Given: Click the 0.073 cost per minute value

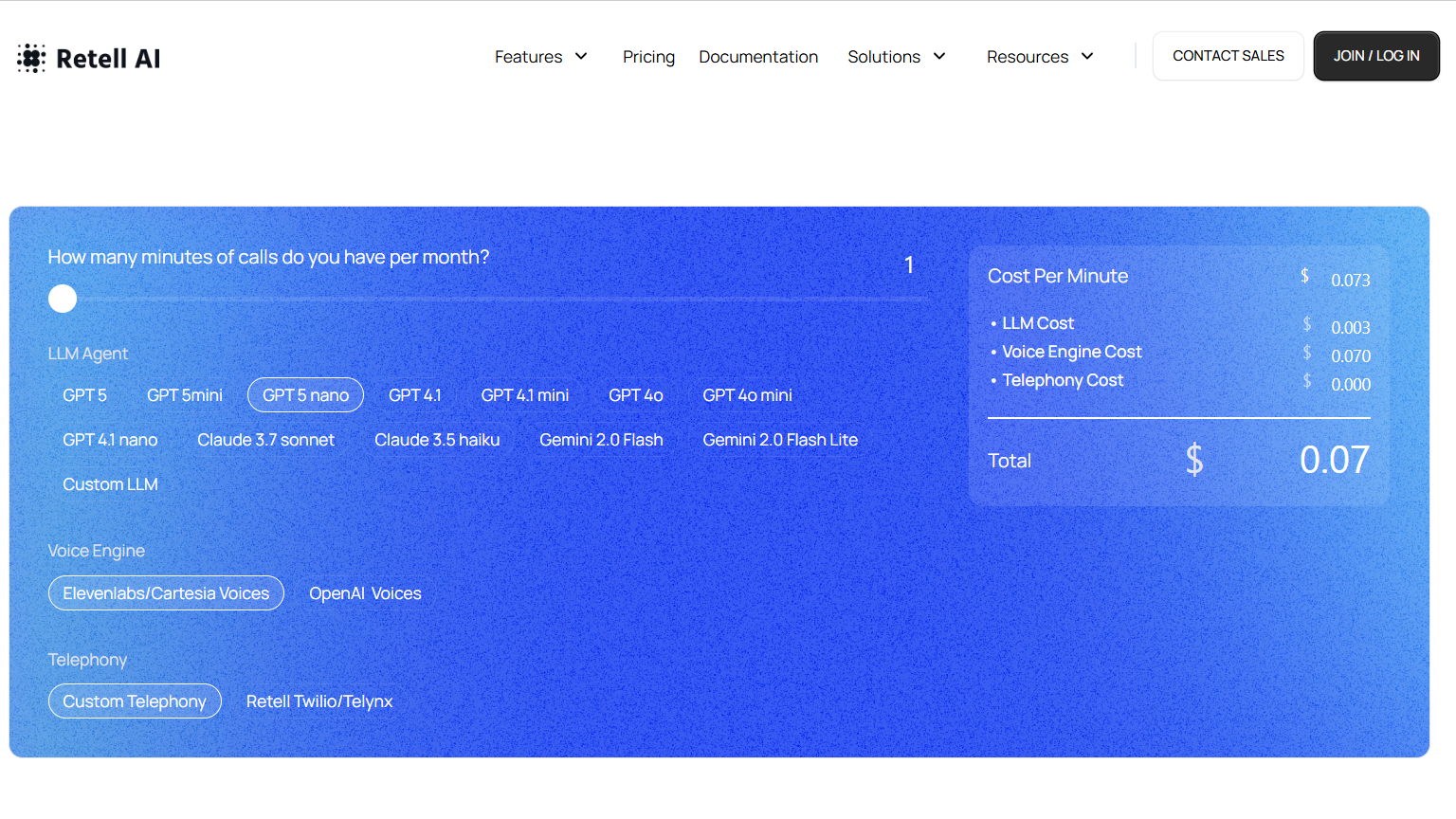Looking at the screenshot, I should coord(1351,280).
